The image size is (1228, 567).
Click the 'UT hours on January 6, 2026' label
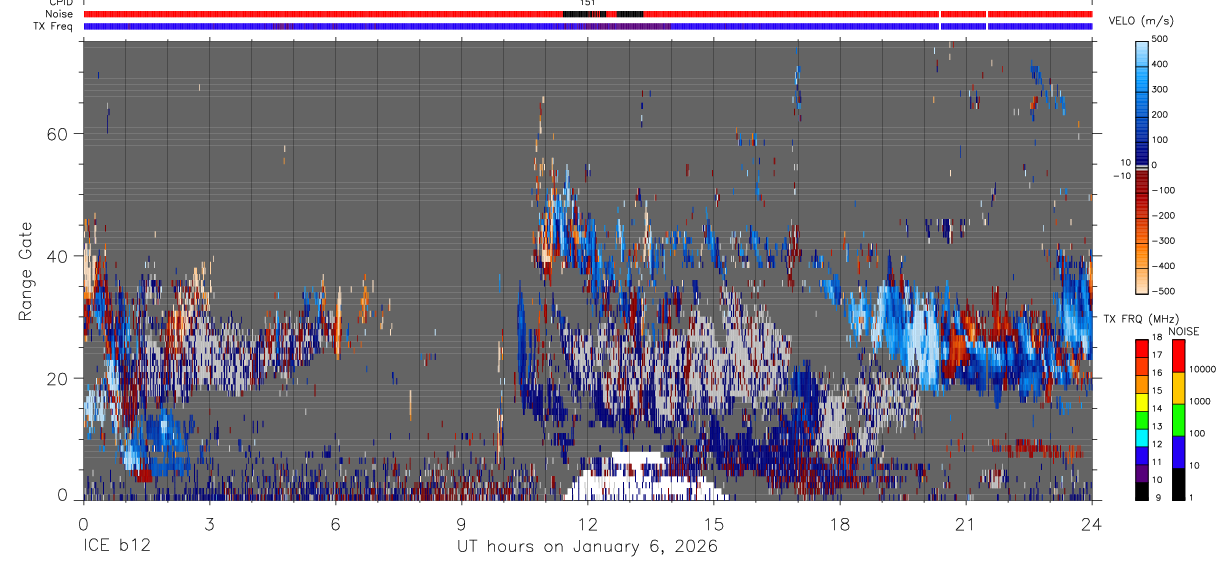coord(587,547)
